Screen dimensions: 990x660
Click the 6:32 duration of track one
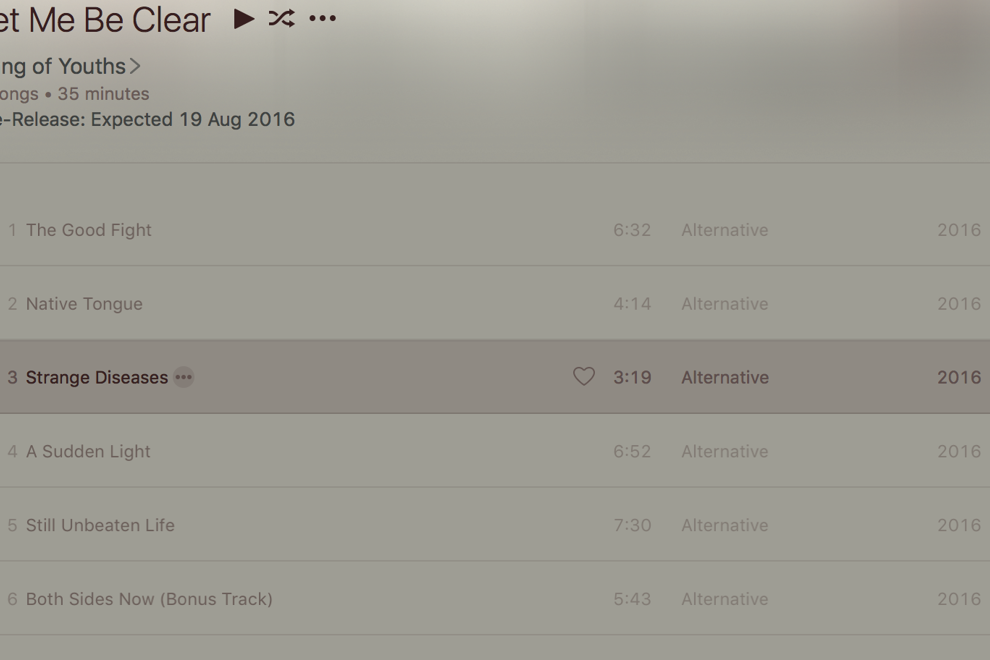(632, 230)
